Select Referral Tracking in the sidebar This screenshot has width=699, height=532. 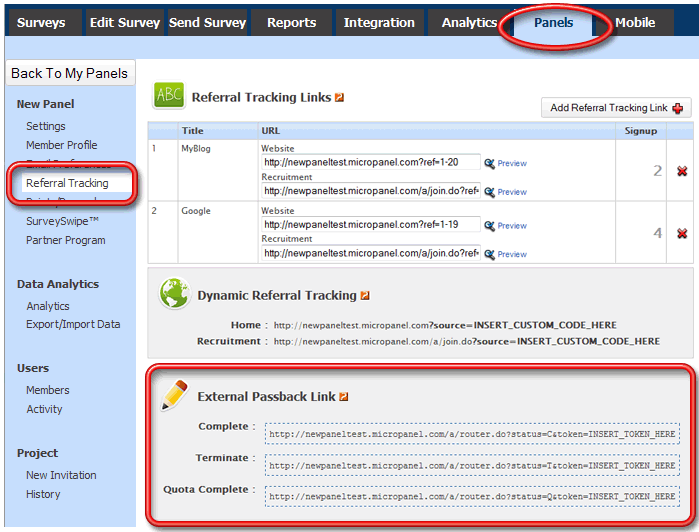click(x=67, y=183)
